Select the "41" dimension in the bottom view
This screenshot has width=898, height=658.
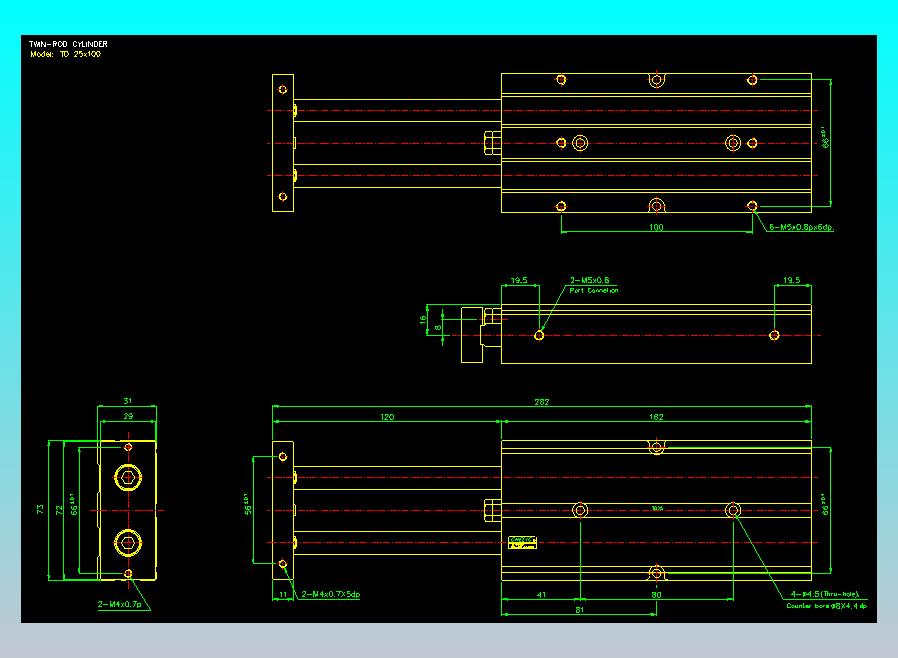click(542, 595)
